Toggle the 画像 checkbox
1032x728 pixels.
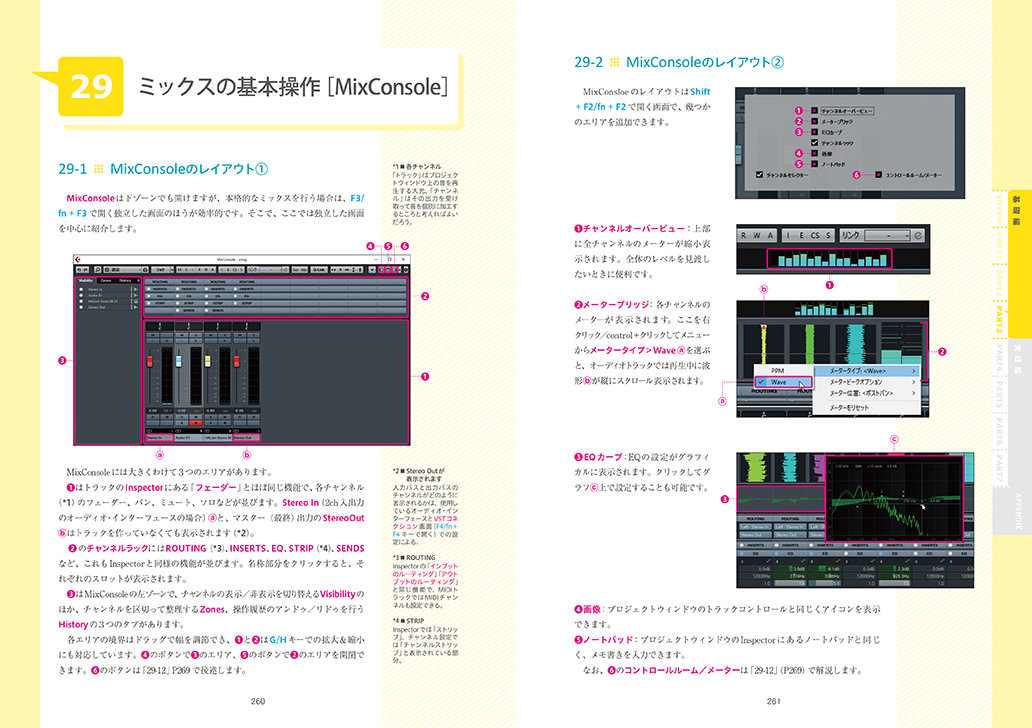point(814,153)
